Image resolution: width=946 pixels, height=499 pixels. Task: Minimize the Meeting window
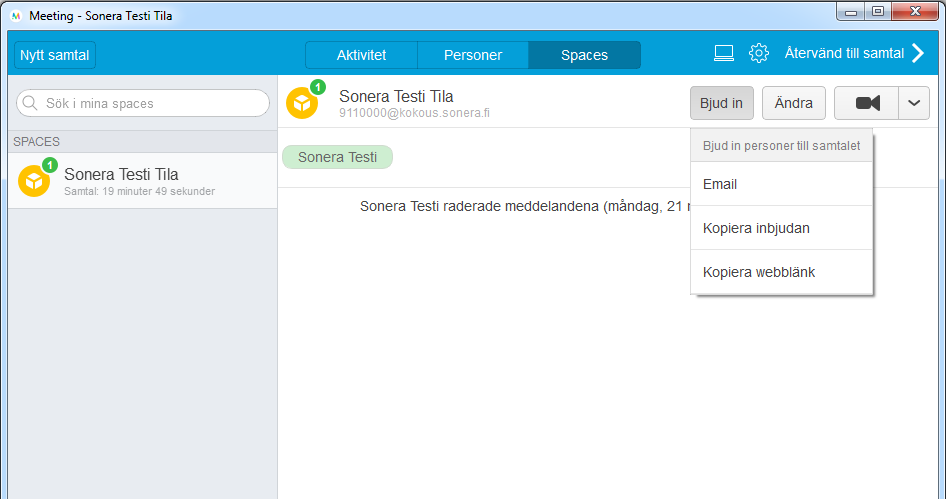(x=851, y=12)
